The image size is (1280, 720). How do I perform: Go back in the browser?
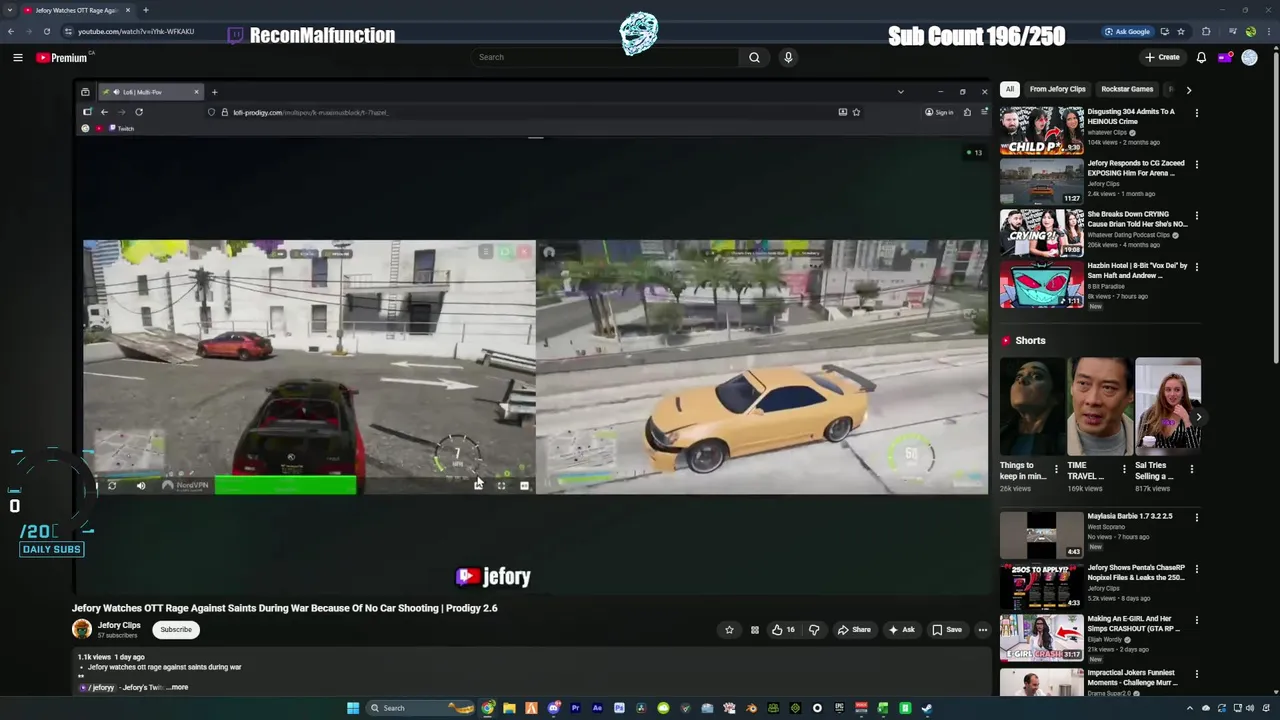(x=11, y=32)
